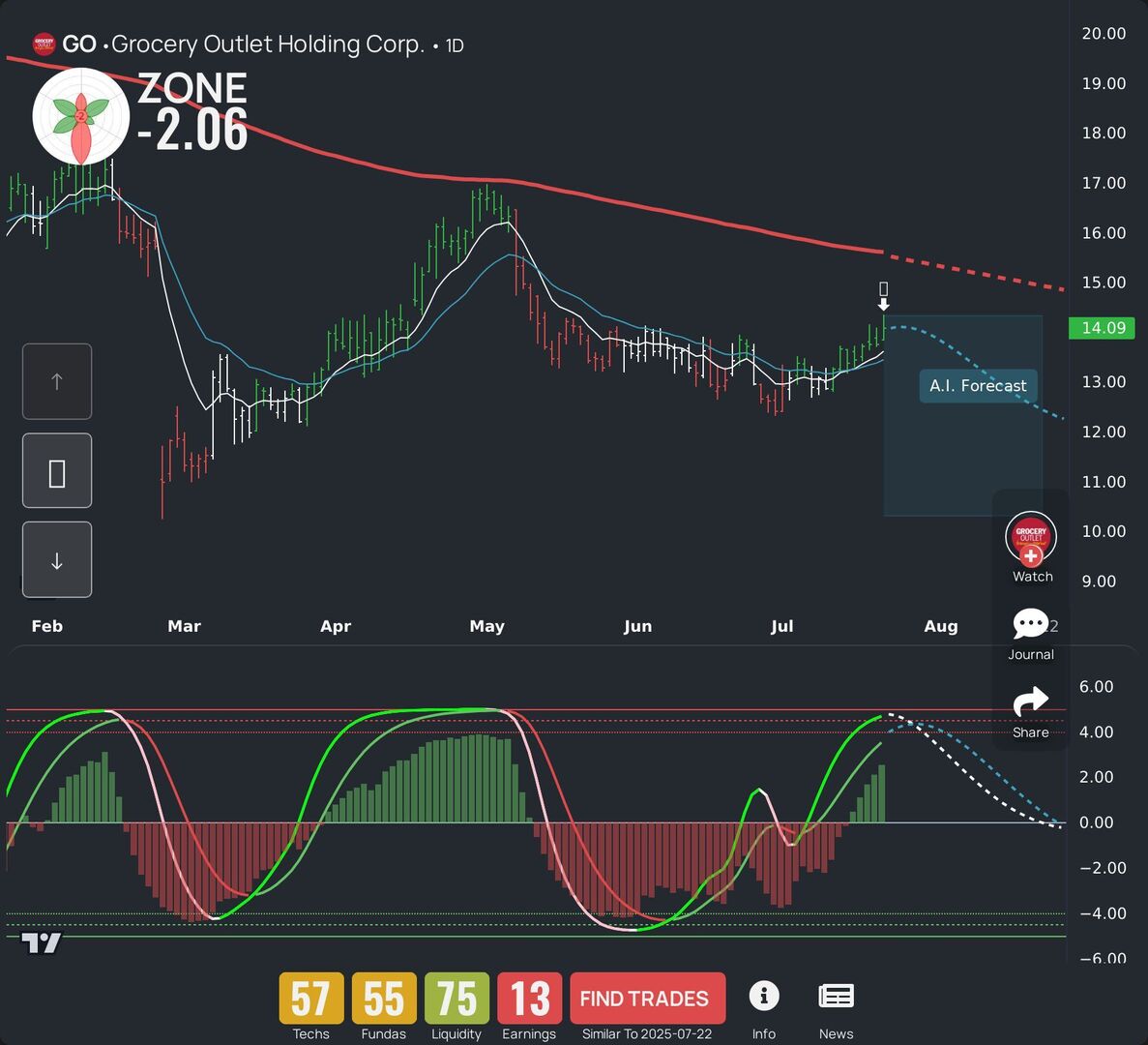The width and height of the screenshot is (1148, 1045).
Task: Click the TradingView logo
Action: click(41, 942)
